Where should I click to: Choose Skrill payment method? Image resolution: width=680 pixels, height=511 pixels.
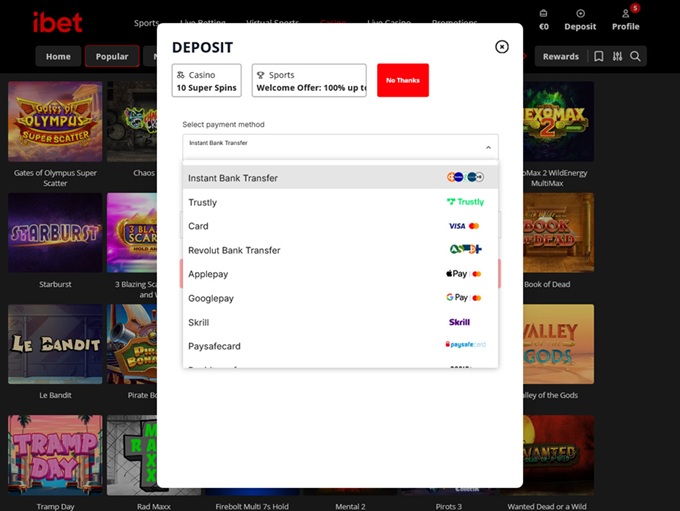[340, 322]
